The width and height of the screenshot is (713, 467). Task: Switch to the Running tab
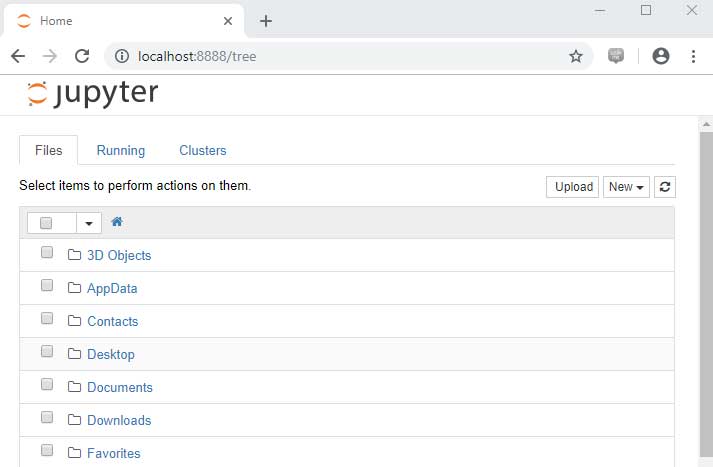point(121,151)
